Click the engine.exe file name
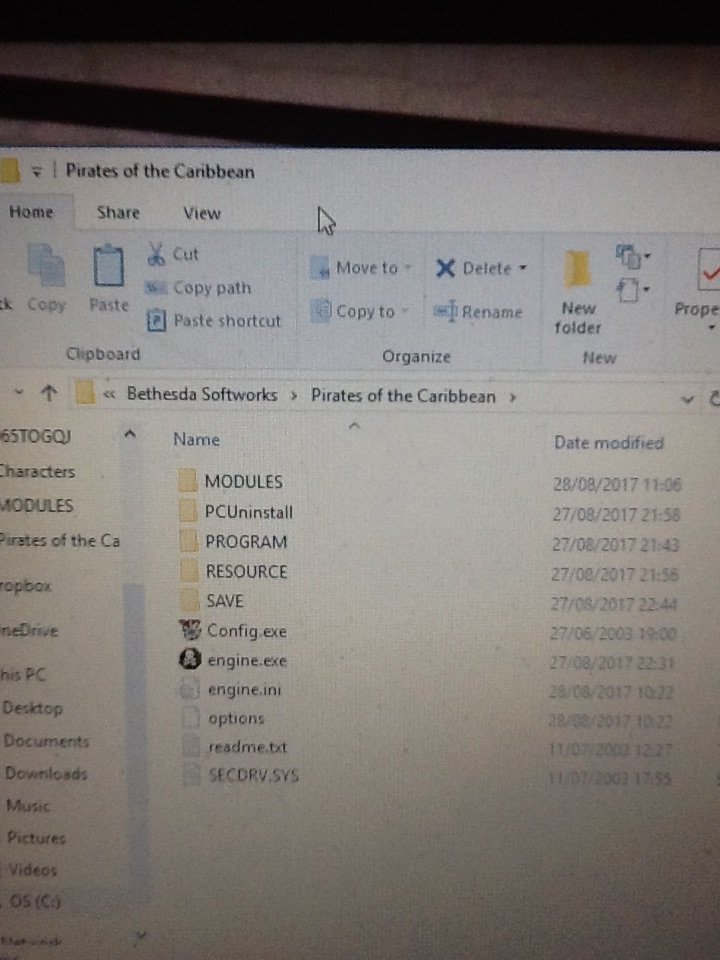Image resolution: width=720 pixels, height=960 pixels. [247, 661]
